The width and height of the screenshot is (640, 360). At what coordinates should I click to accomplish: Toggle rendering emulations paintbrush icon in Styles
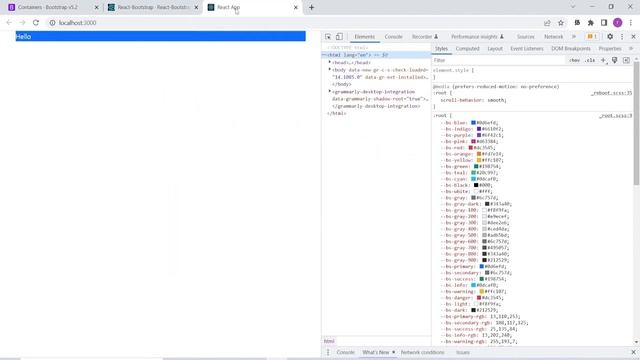point(615,60)
